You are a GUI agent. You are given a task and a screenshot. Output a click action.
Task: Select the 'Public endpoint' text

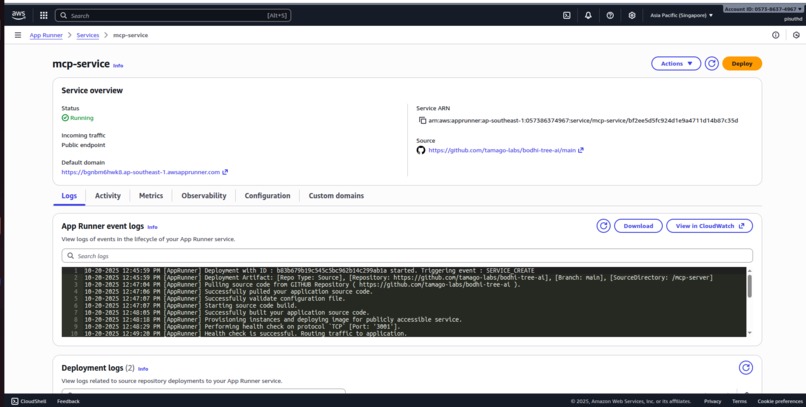point(83,145)
